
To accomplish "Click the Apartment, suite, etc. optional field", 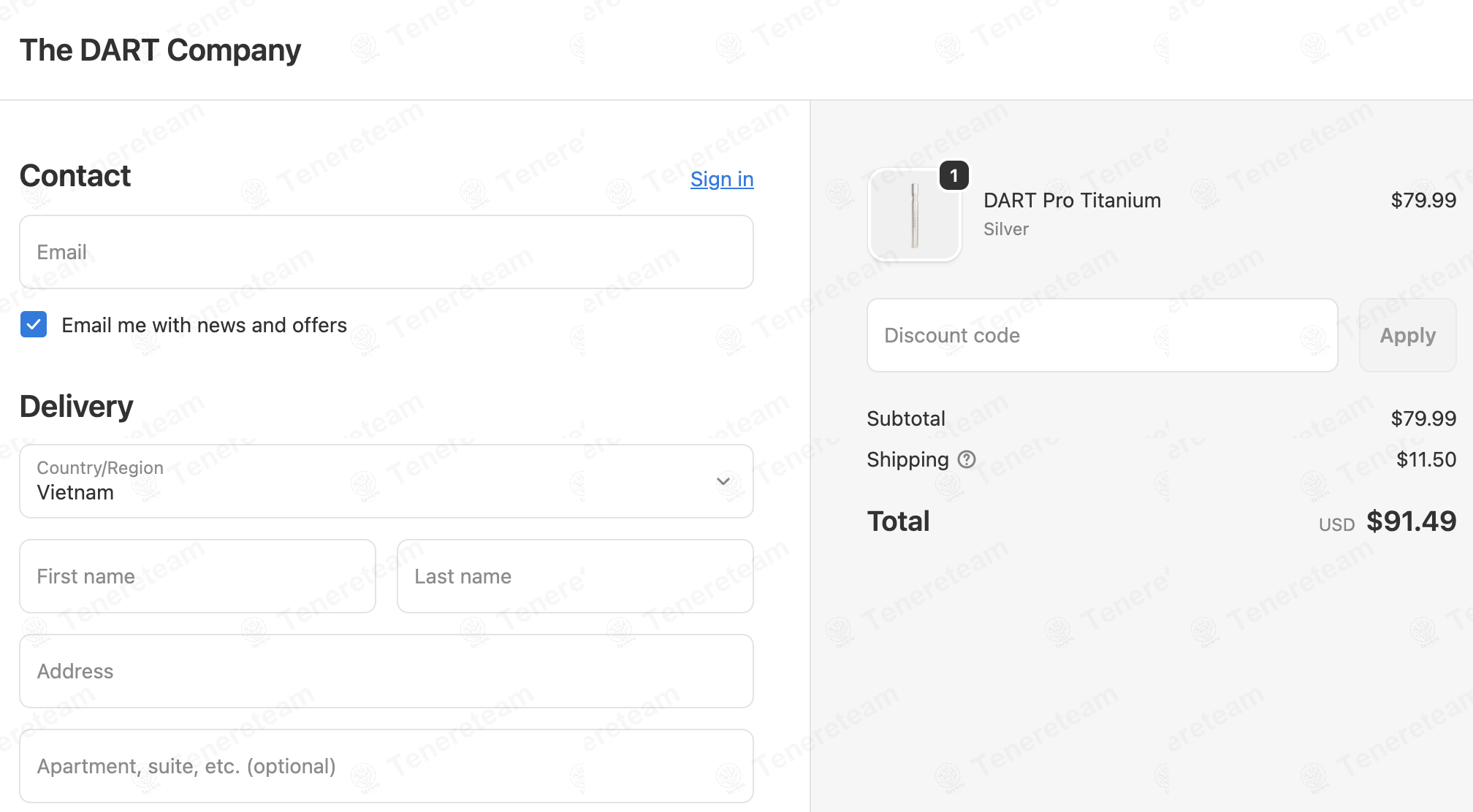I will pyautogui.click(x=386, y=766).
